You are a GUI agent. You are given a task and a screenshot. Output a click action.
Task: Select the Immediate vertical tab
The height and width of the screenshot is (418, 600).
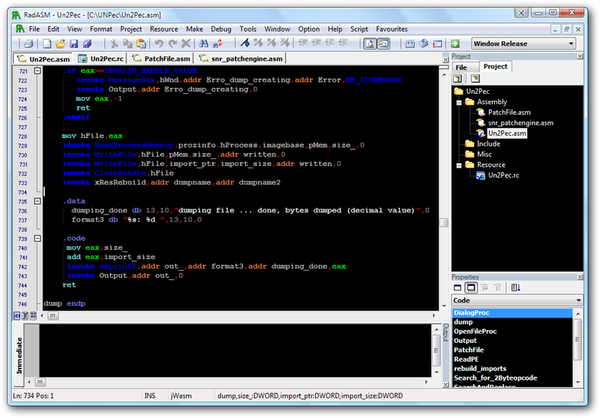pyautogui.click(x=19, y=356)
